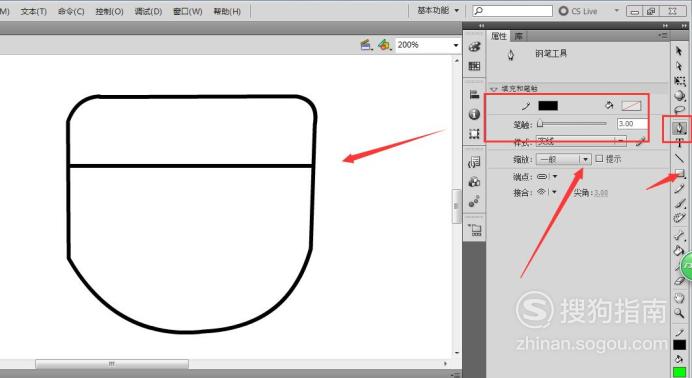Open the properties panel options menu
Image resolution: width=692 pixels, height=378 pixels.
coord(662,35)
